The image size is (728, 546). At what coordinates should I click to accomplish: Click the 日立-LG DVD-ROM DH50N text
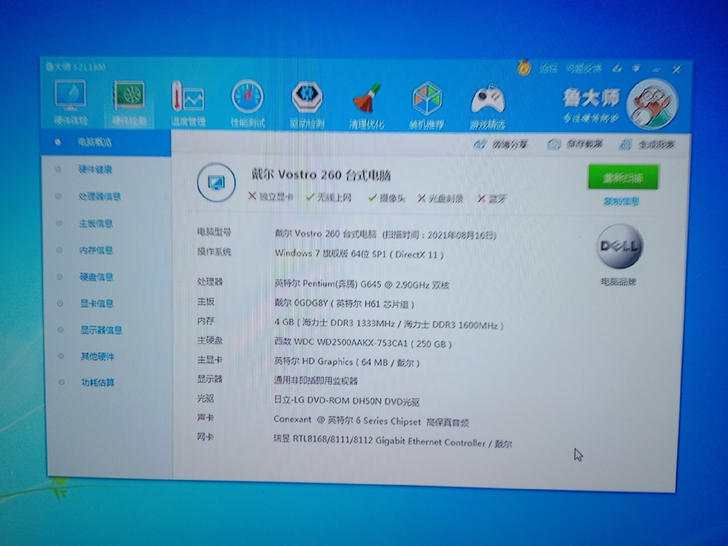[347, 401]
